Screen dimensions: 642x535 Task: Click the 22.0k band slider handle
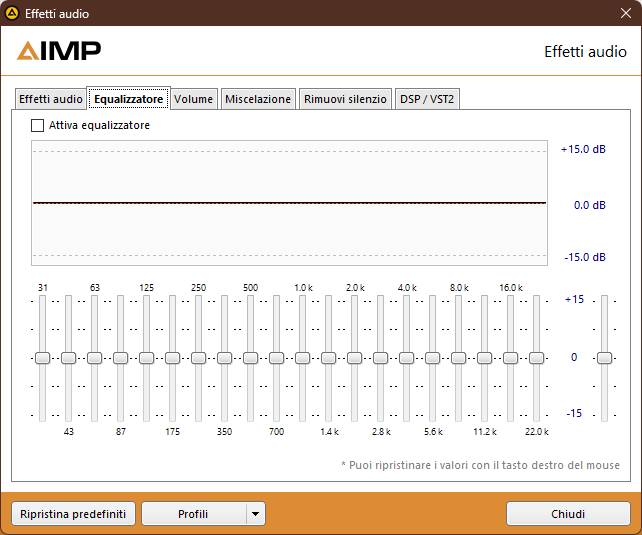pyautogui.click(x=536, y=358)
